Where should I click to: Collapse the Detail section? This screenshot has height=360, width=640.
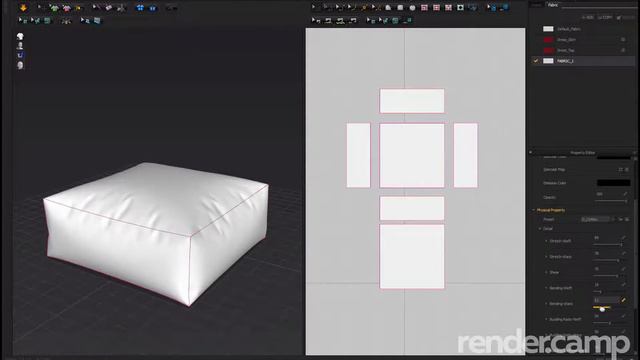(x=540, y=229)
